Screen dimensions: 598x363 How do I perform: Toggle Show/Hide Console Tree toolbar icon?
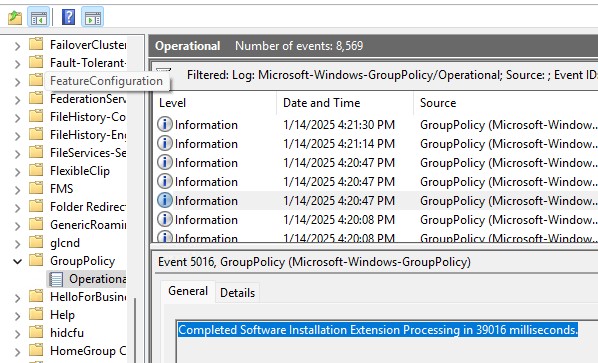point(39,18)
